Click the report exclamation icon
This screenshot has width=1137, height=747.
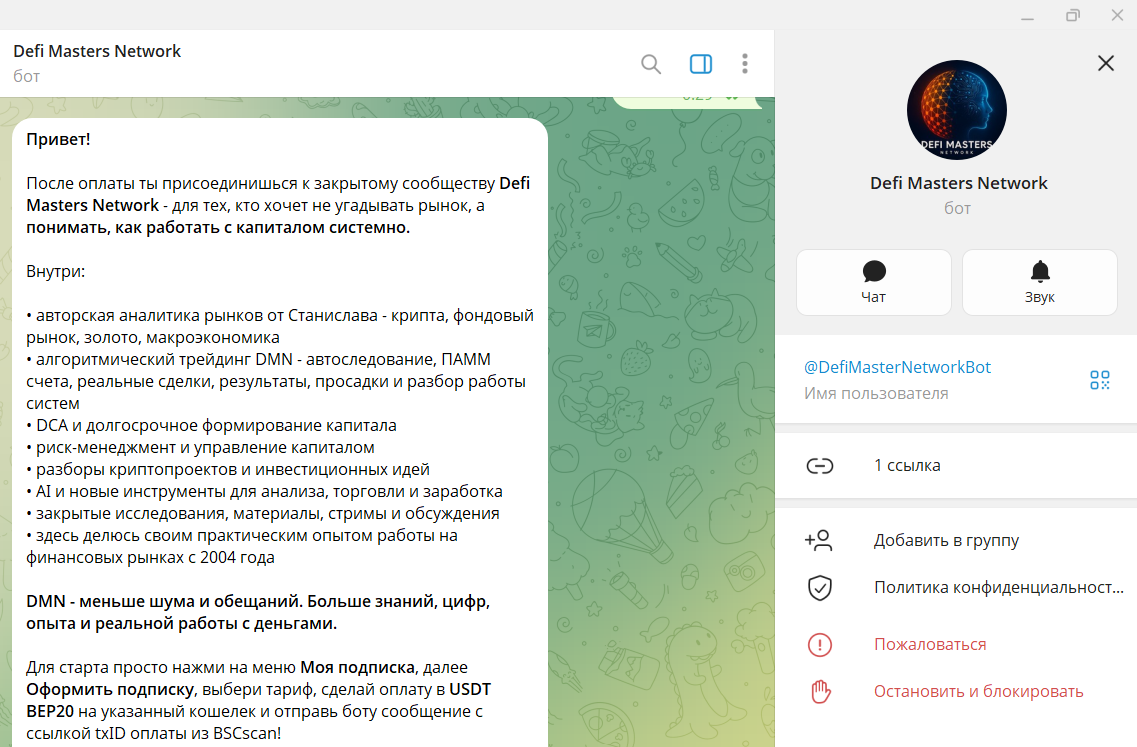coord(820,645)
